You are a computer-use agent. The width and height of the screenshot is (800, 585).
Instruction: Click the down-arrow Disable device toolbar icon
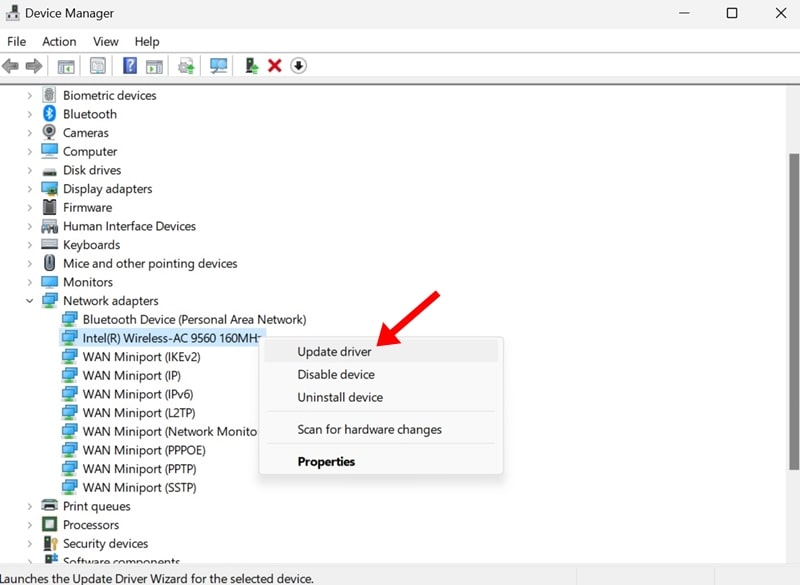point(298,66)
